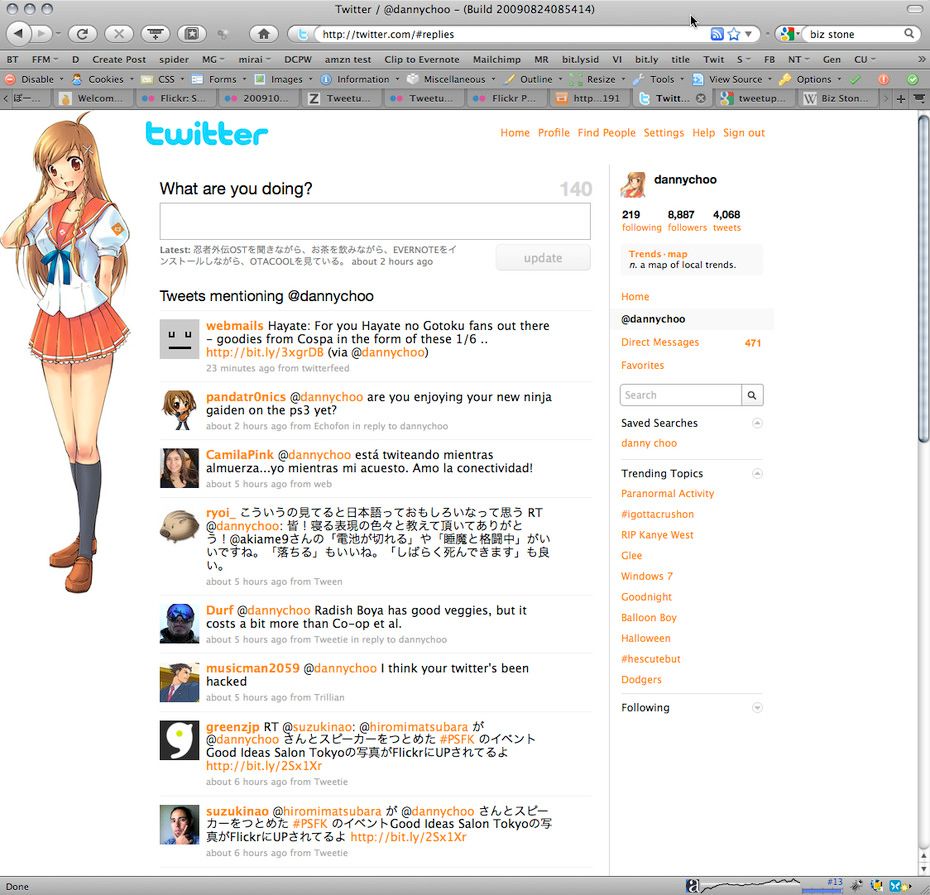Screen dimensions: 930x895
Task: Collapse the Saved Searches section
Action: click(757, 423)
